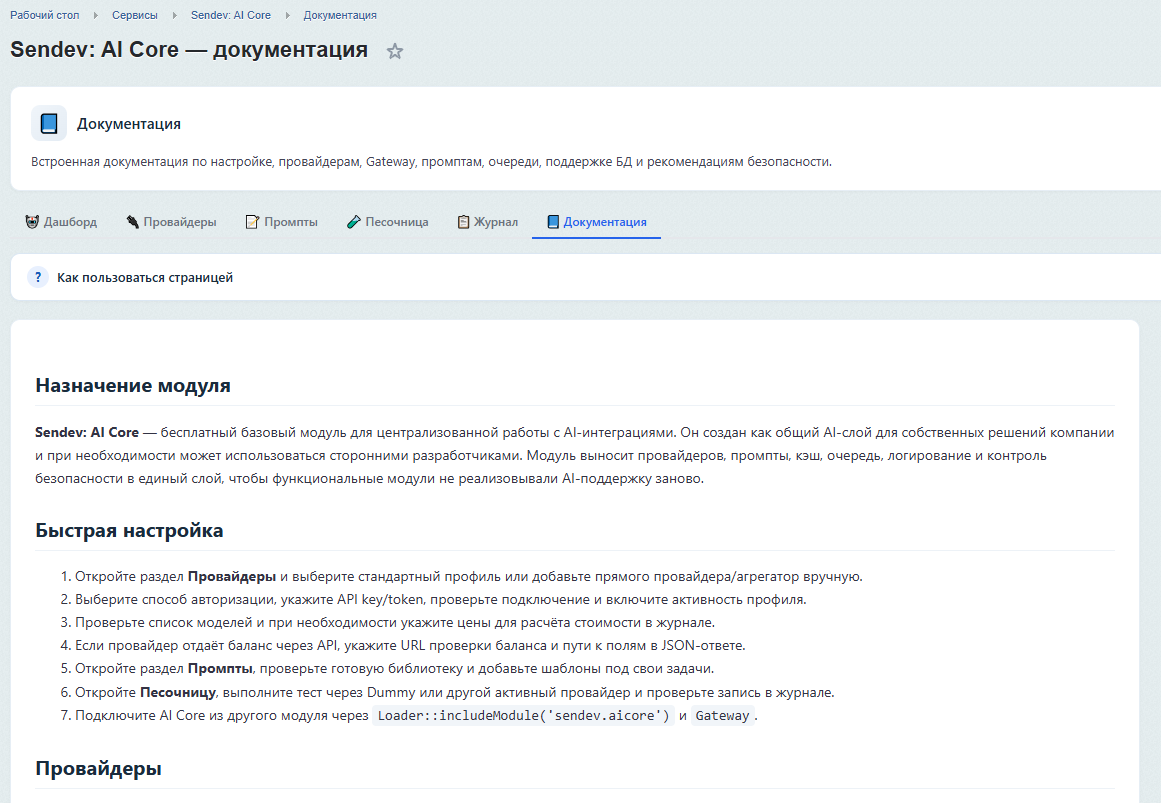The width and height of the screenshot is (1161, 803).
Task: Add page to favorites with star icon
Action: pos(395,51)
